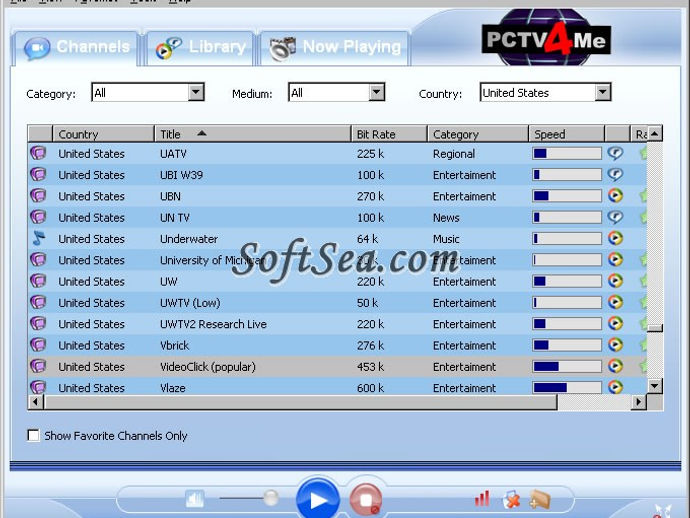Open the Now Playing tab
This screenshot has height=518, width=690.
click(x=335, y=48)
